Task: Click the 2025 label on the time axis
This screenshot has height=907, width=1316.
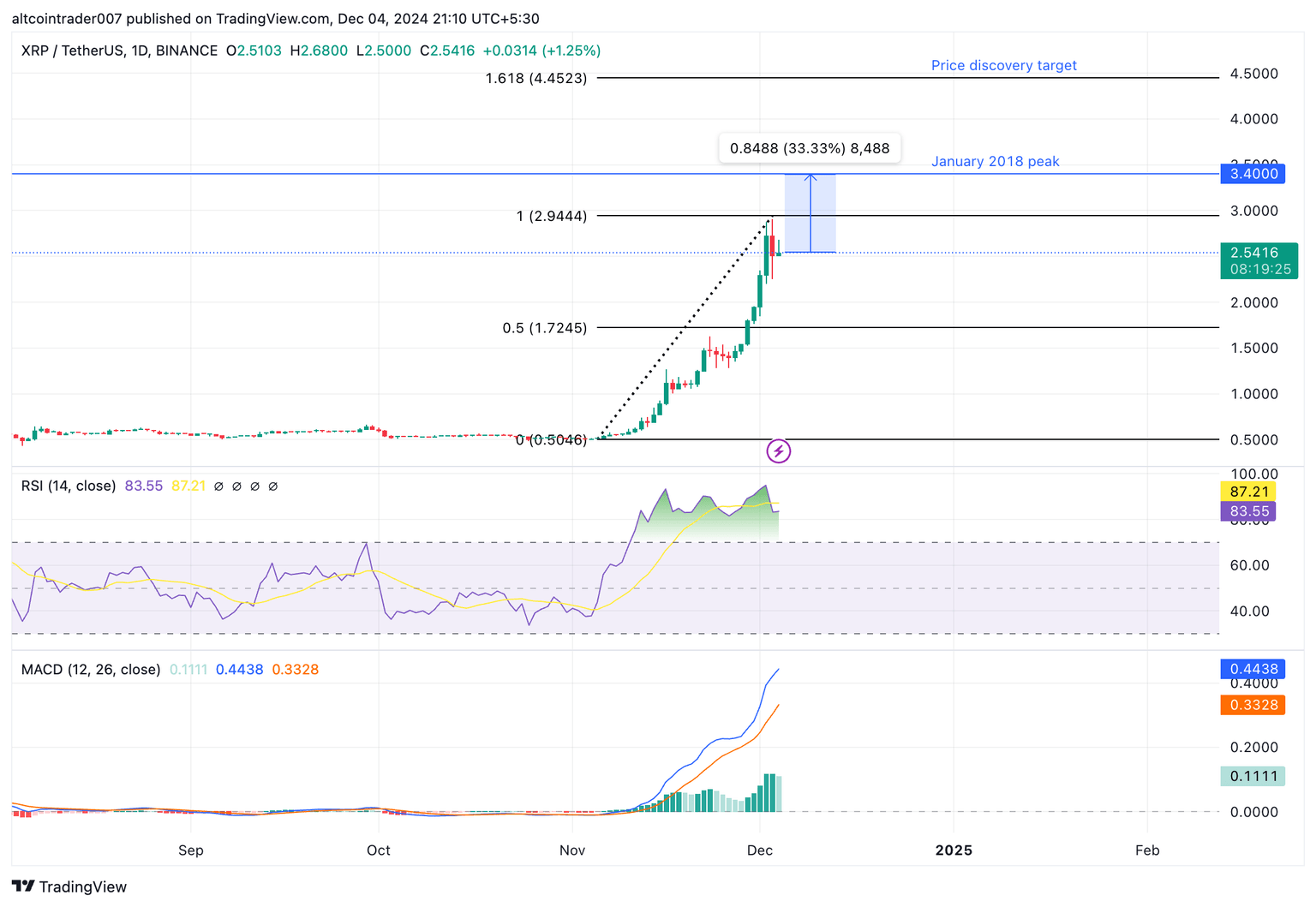Action: tap(954, 850)
